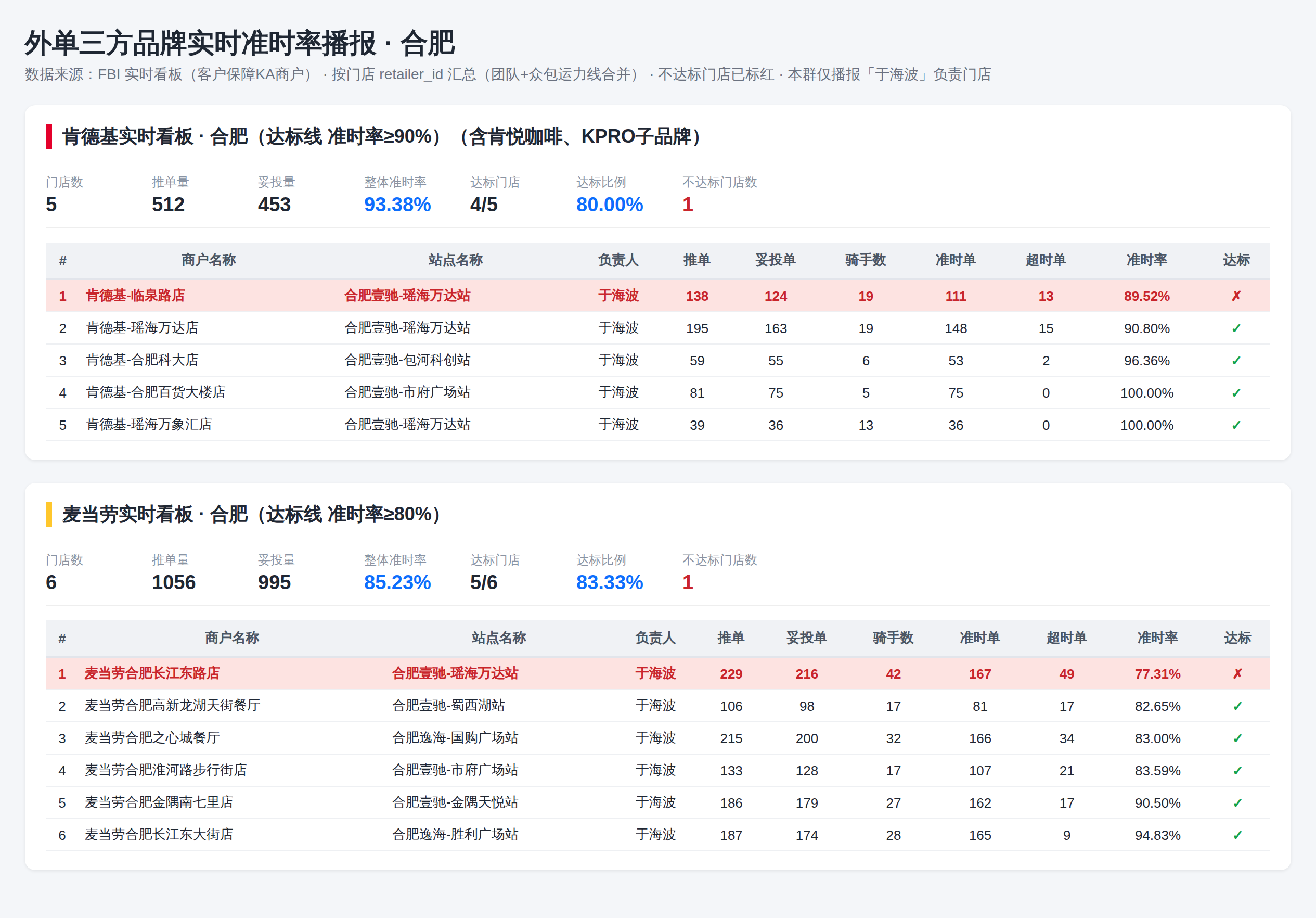Click the green checkmark on 肯德基-合肥百货大楼店 row
The height and width of the screenshot is (918, 1316).
coord(1236,393)
